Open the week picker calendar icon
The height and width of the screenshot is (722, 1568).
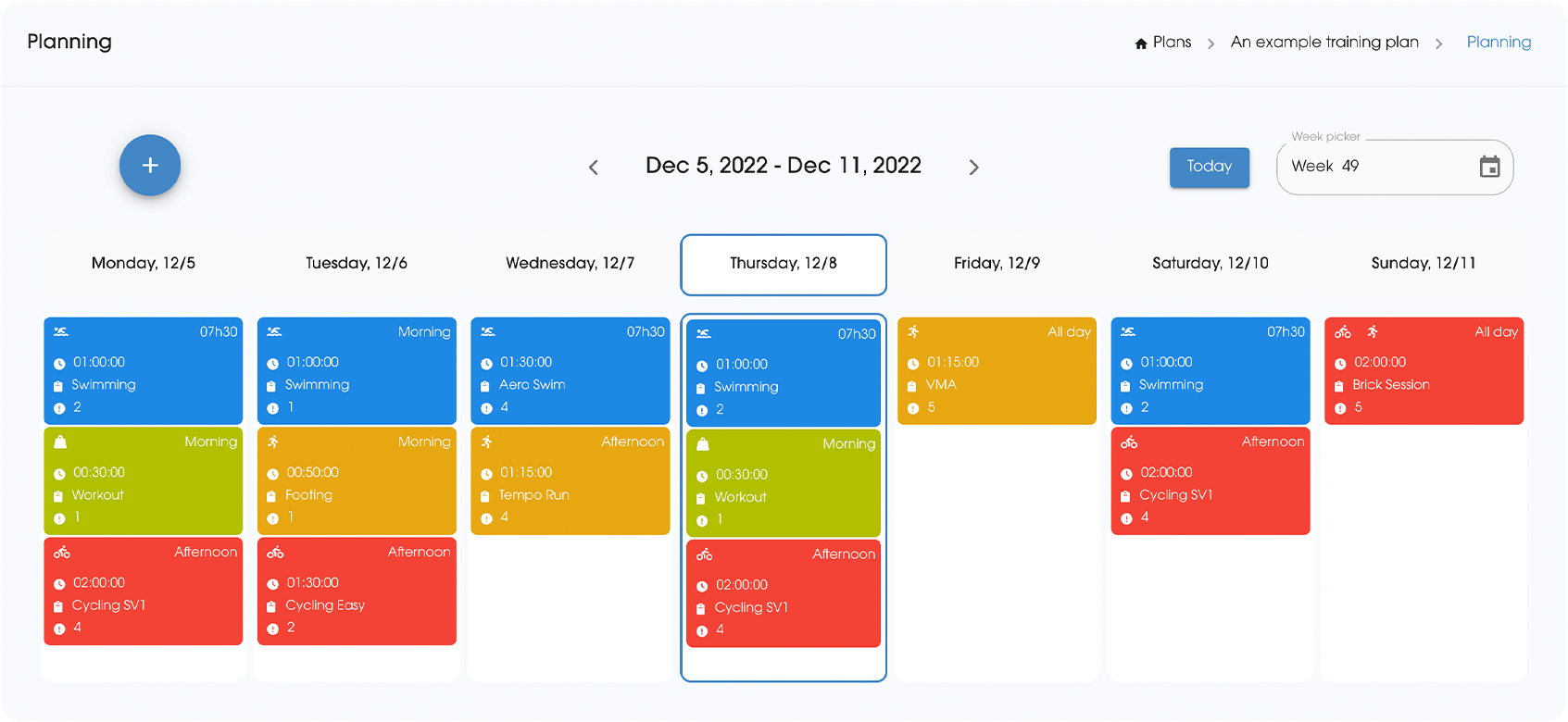point(1489,167)
